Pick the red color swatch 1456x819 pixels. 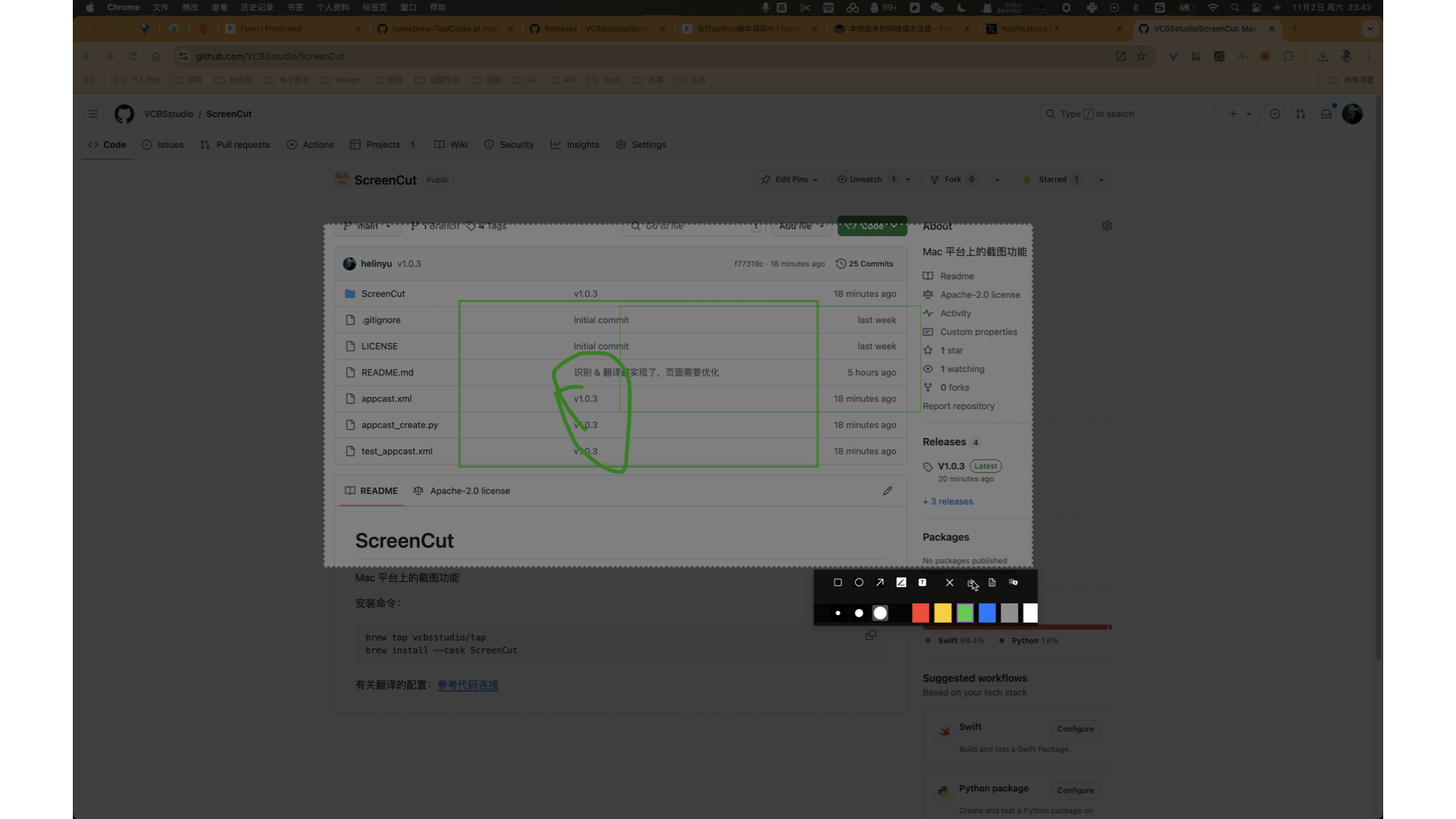(x=921, y=613)
